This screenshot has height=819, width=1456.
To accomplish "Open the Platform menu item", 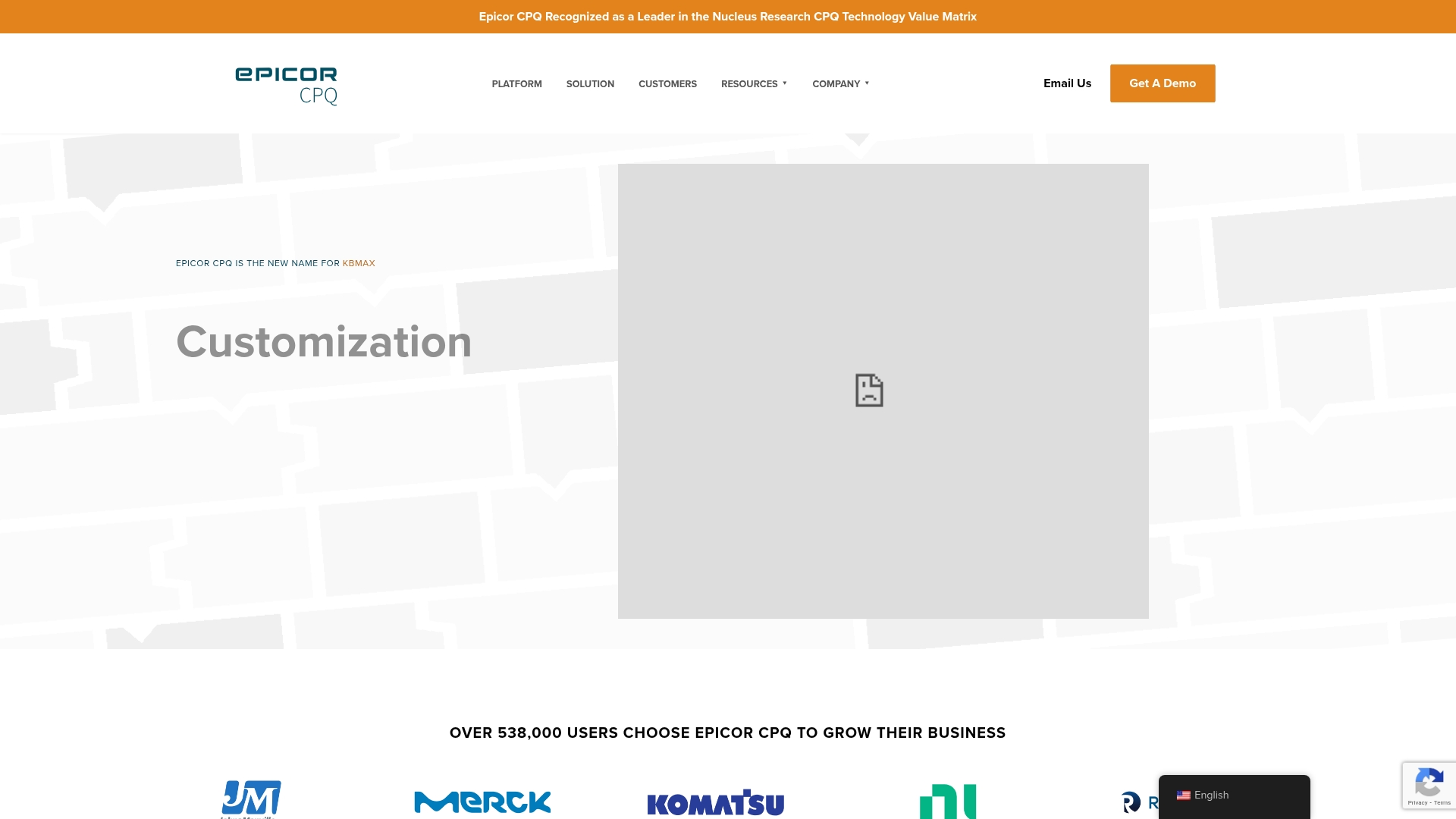I will point(516,84).
